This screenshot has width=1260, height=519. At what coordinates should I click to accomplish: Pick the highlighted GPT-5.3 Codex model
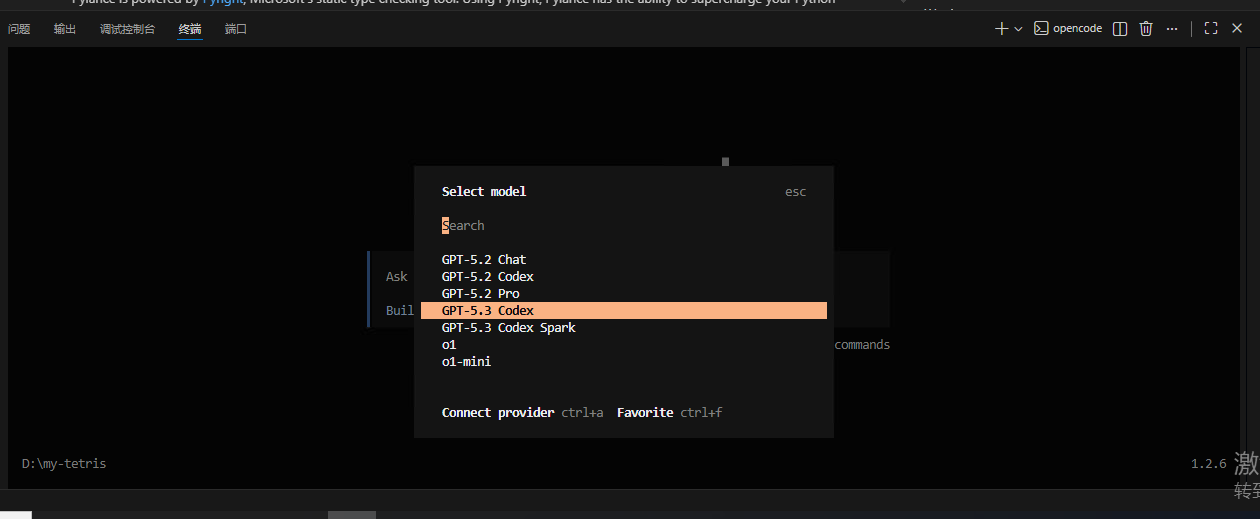(x=624, y=311)
